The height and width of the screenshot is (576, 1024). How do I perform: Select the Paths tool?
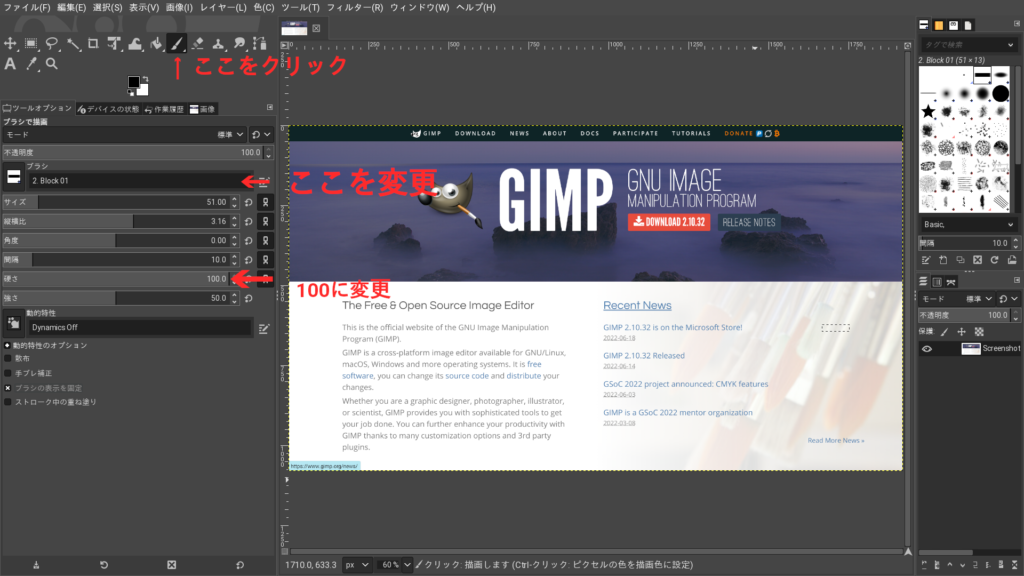(260, 44)
